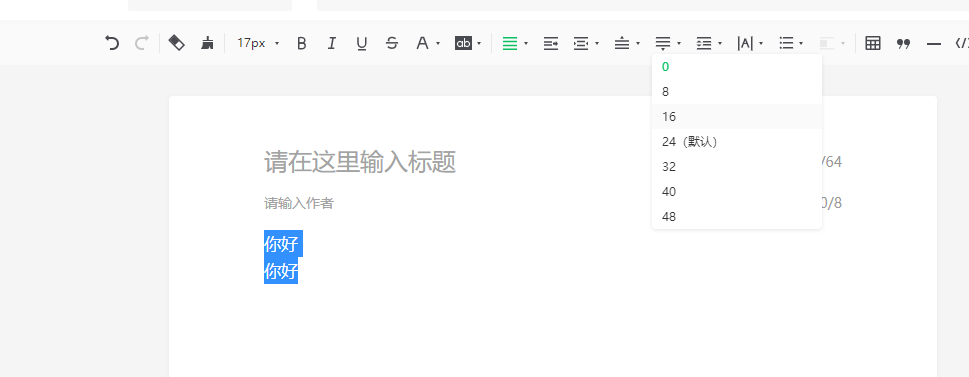Select spacing value 8
Viewport: 969px width, 377px height.
[737, 91]
